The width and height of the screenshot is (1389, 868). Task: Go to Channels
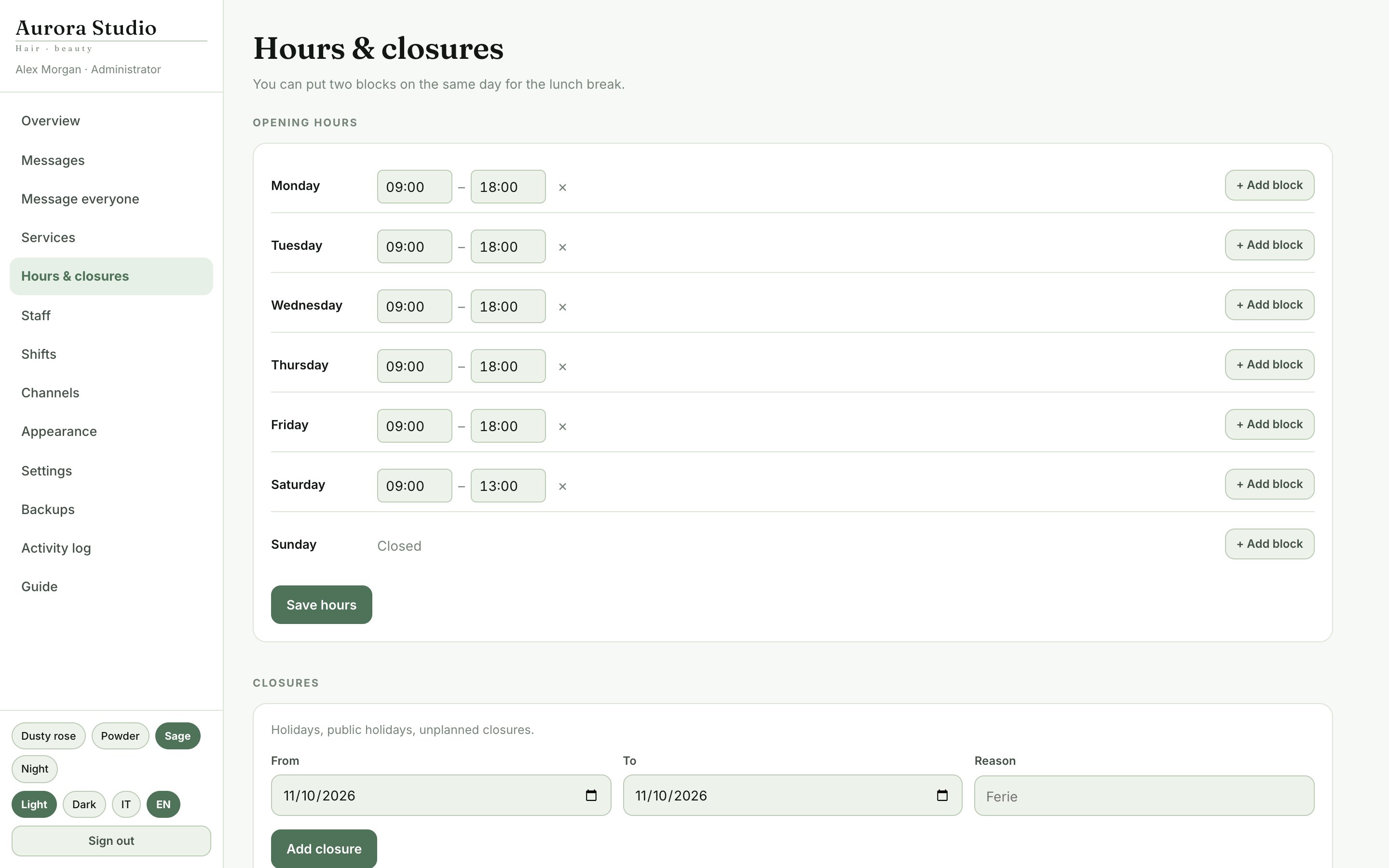(x=111, y=393)
